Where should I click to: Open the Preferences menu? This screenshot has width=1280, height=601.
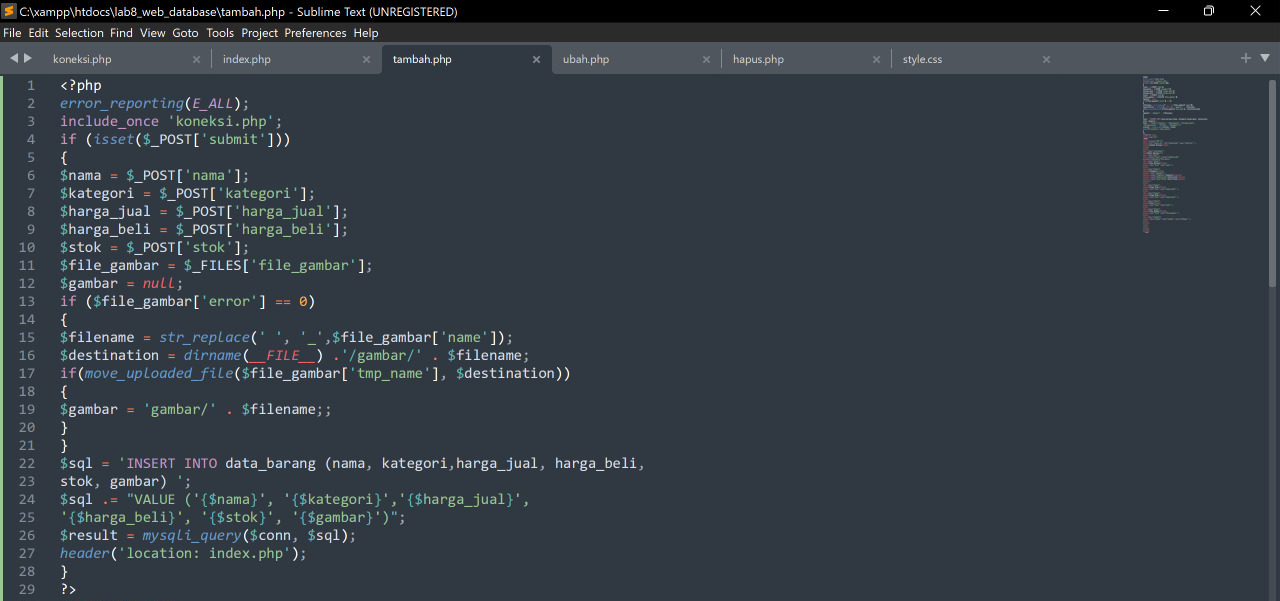[x=315, y=32]
